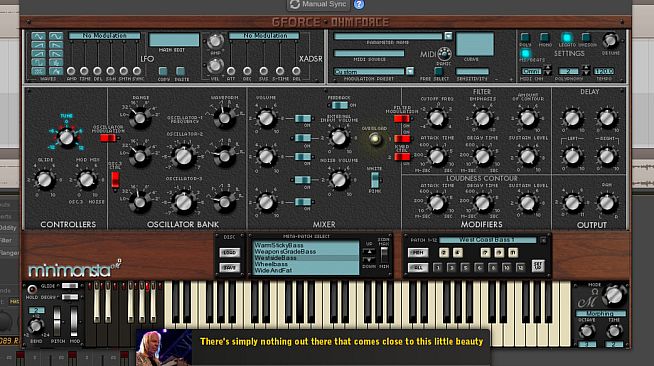Click the Mod wheel slider
Image resolution: width=654 pixels, height=366 pixels.
pyautogui.click(x=74, y=321)
